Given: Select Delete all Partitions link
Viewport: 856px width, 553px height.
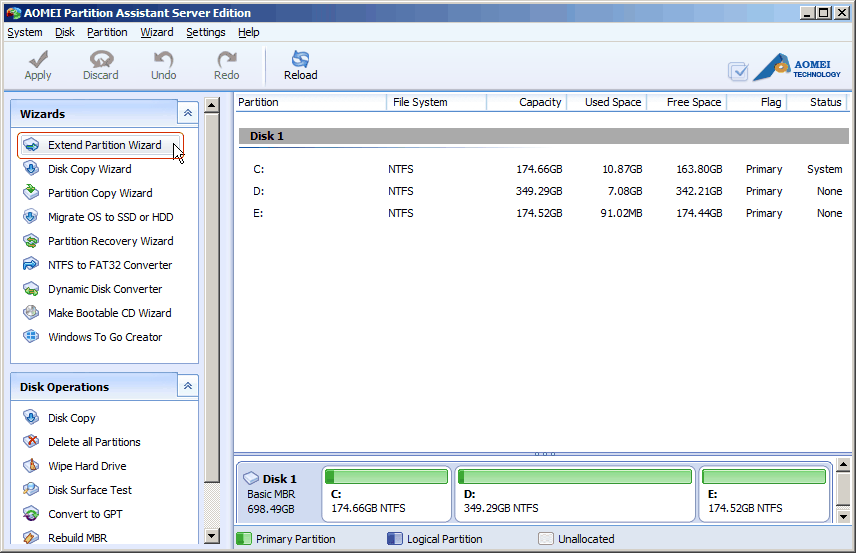Looking at the screenshot, I should click(x=94, y=442).
